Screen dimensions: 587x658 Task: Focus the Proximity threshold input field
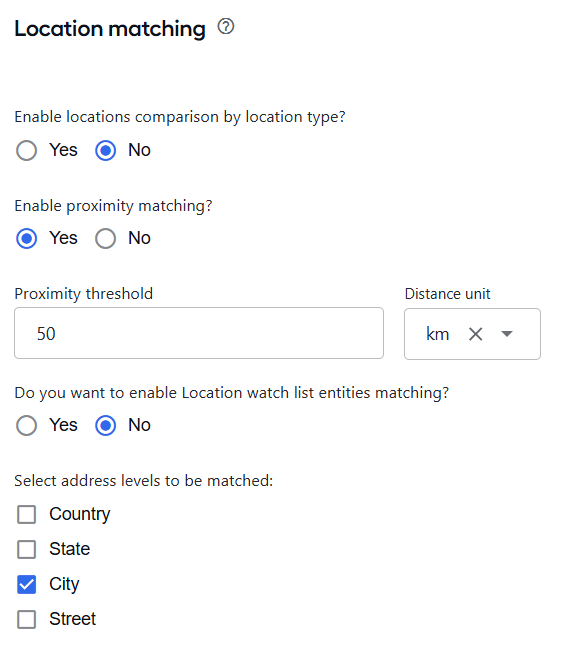(199, 333)
